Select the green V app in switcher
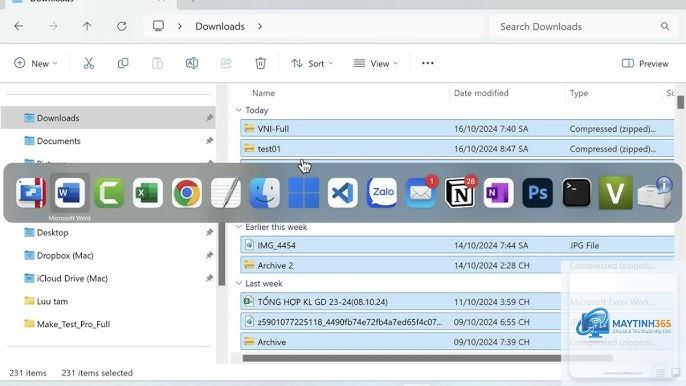 (x=616, y=193)
